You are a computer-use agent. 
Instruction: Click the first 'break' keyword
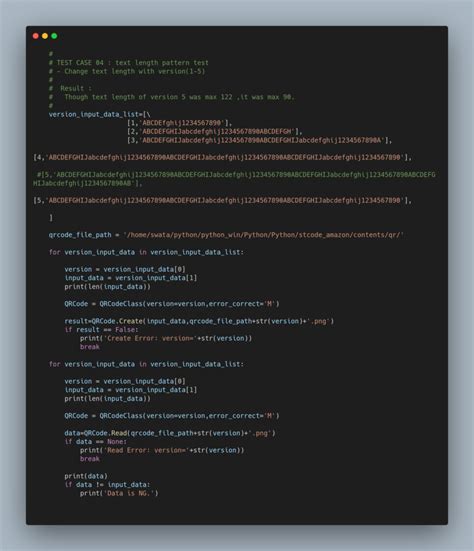pyautogui.click(x=90, y=347)
